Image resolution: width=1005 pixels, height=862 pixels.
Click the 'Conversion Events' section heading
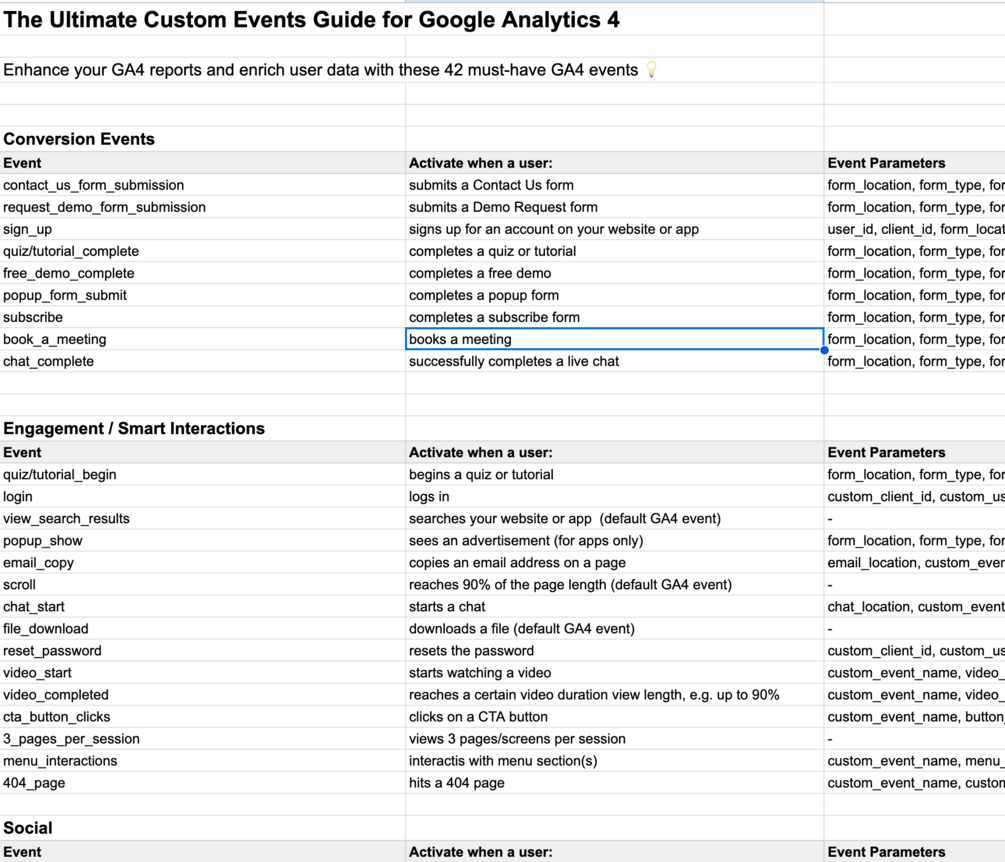click(79, 139)
